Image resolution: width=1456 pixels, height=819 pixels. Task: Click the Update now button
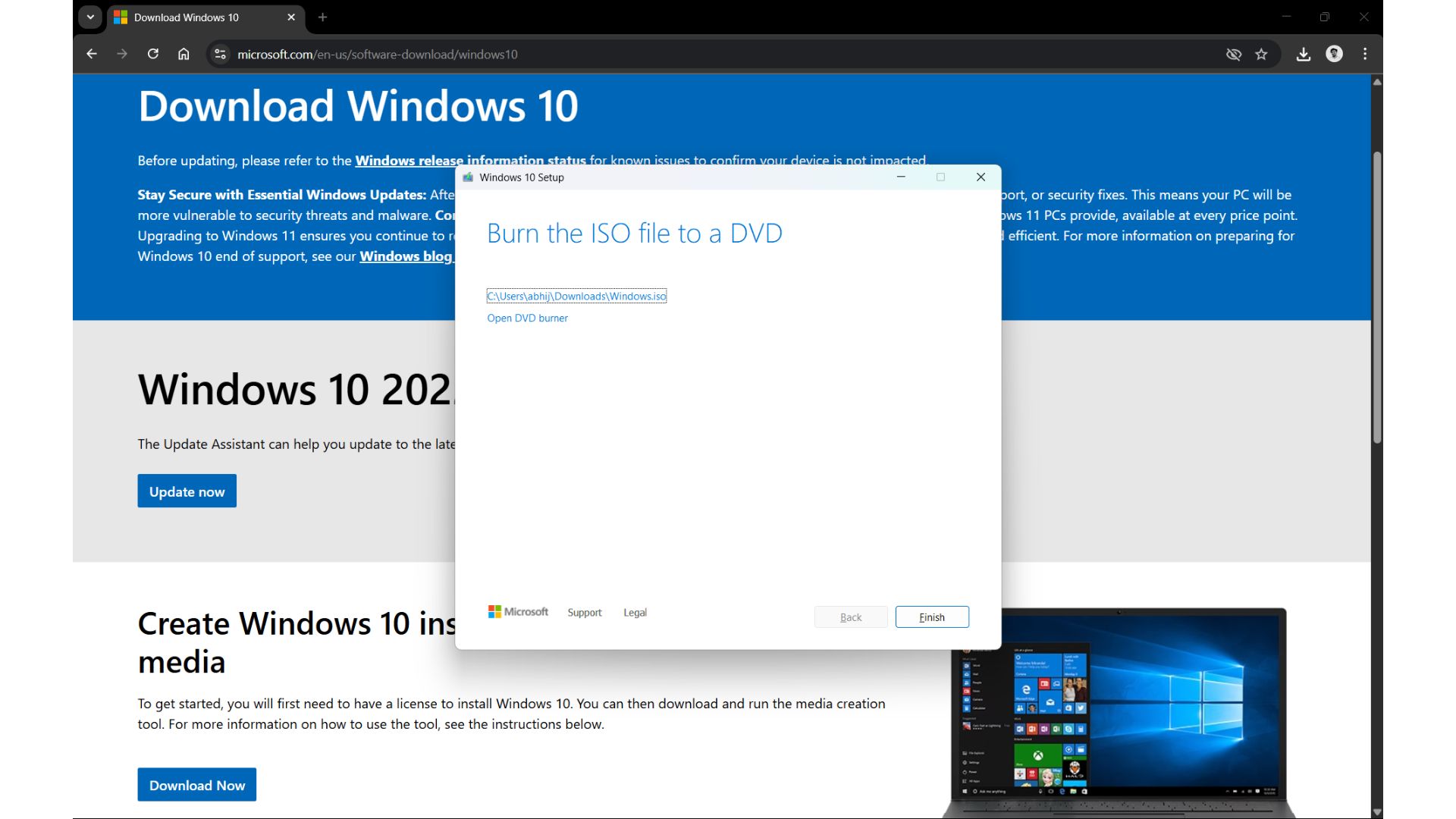pyautogui.click(x=187, y=491)
